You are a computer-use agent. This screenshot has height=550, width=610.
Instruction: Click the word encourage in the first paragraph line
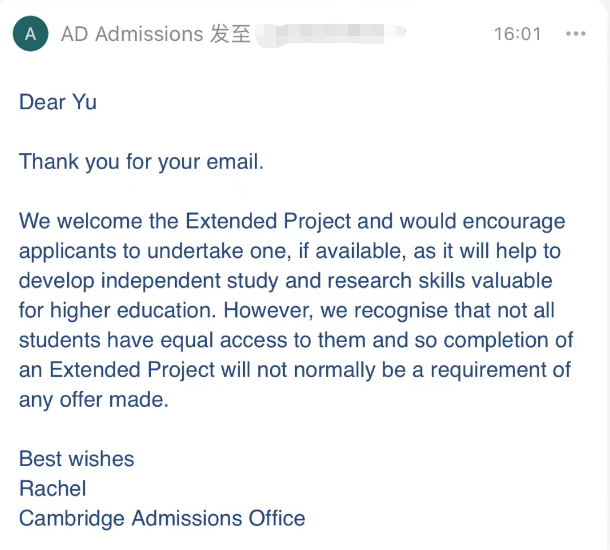click(x=514, y=222)
